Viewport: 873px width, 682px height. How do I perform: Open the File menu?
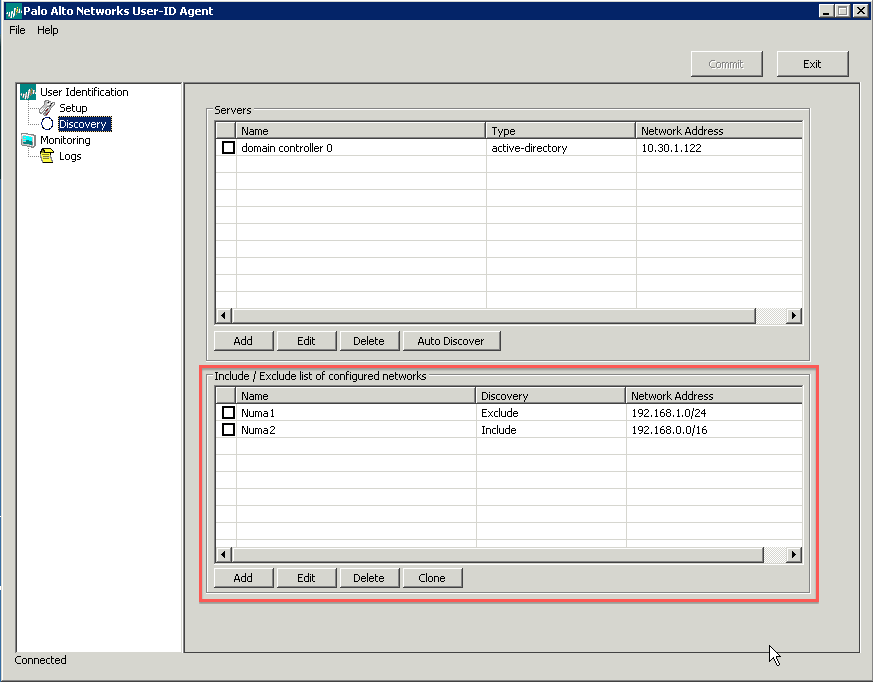[16, 30]
